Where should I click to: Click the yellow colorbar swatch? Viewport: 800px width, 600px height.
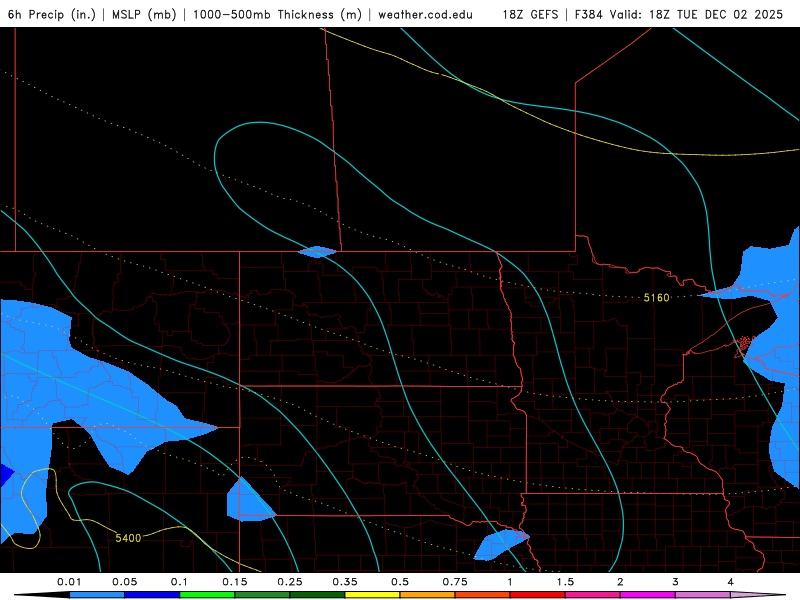372,595
